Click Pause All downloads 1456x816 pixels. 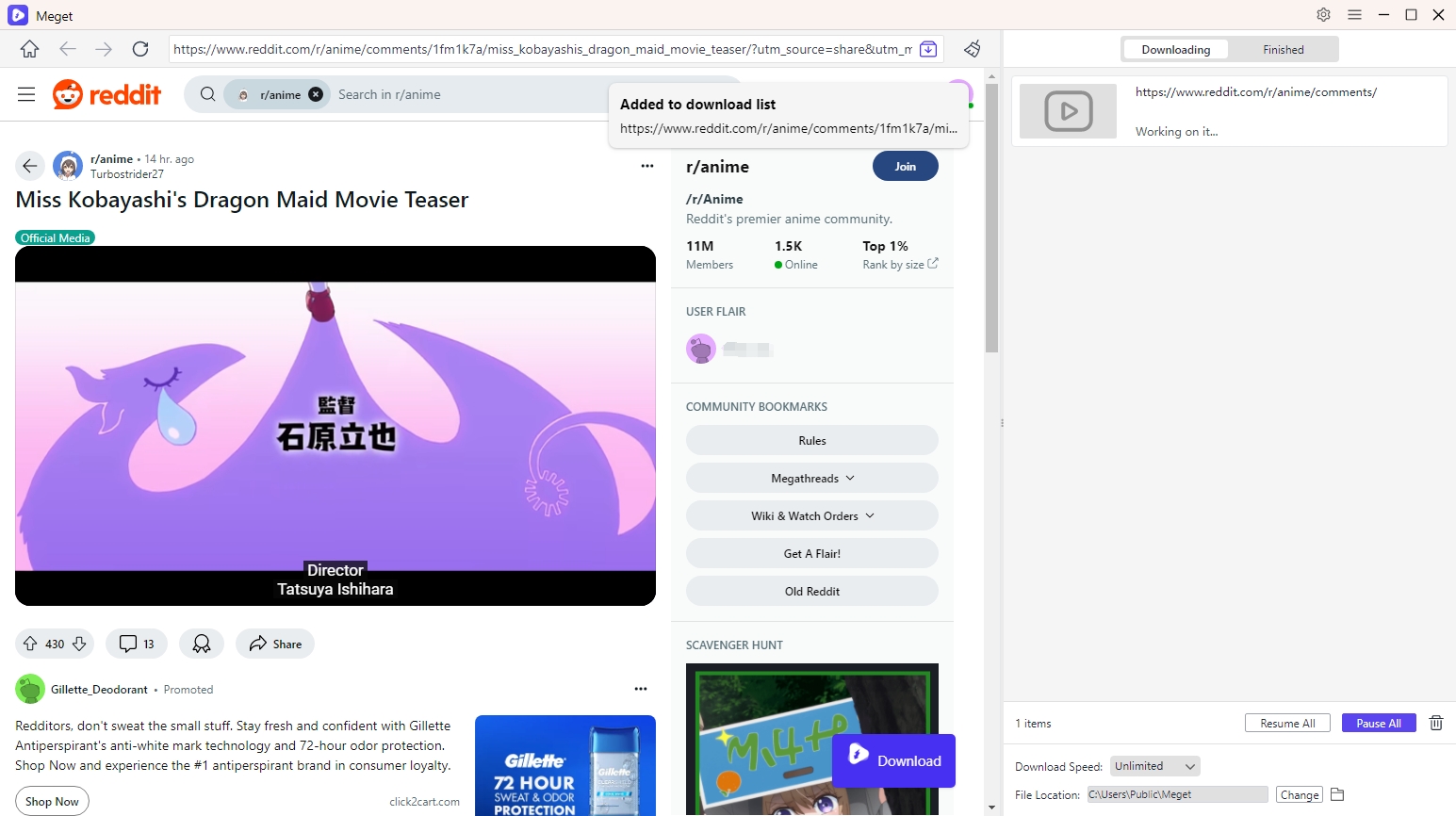[1379, 723]
